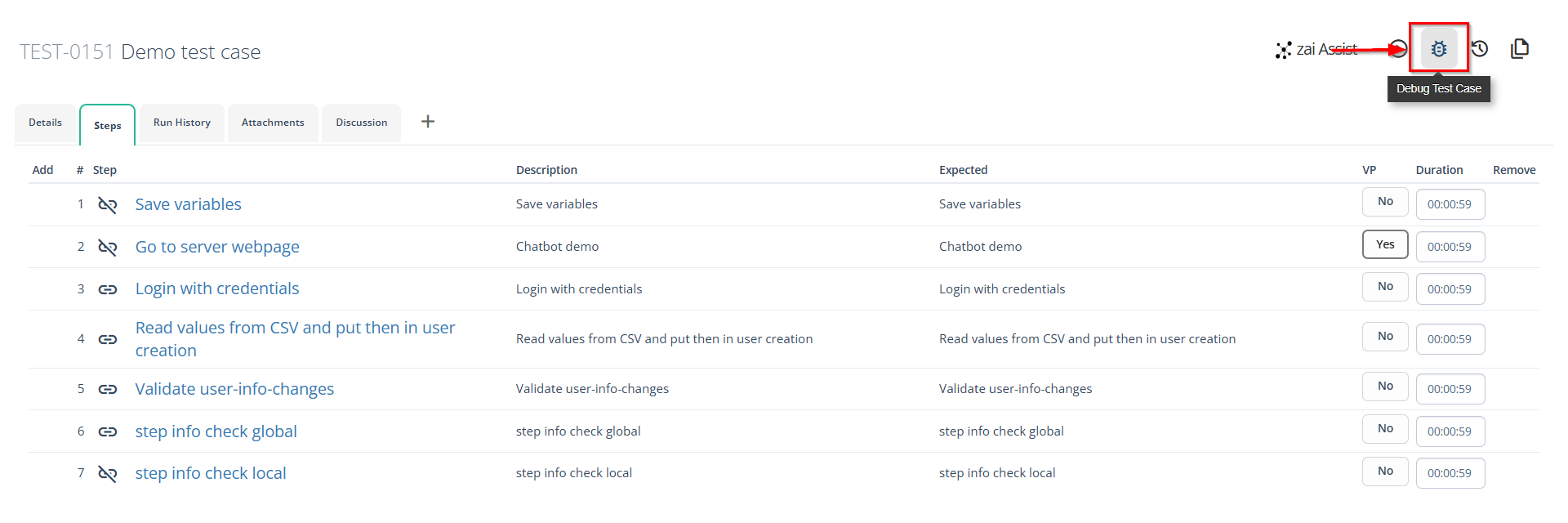Add a new tab with the plus button
Image resolution: width=1568 pixels, height=523 pixels.
[427, 122]
